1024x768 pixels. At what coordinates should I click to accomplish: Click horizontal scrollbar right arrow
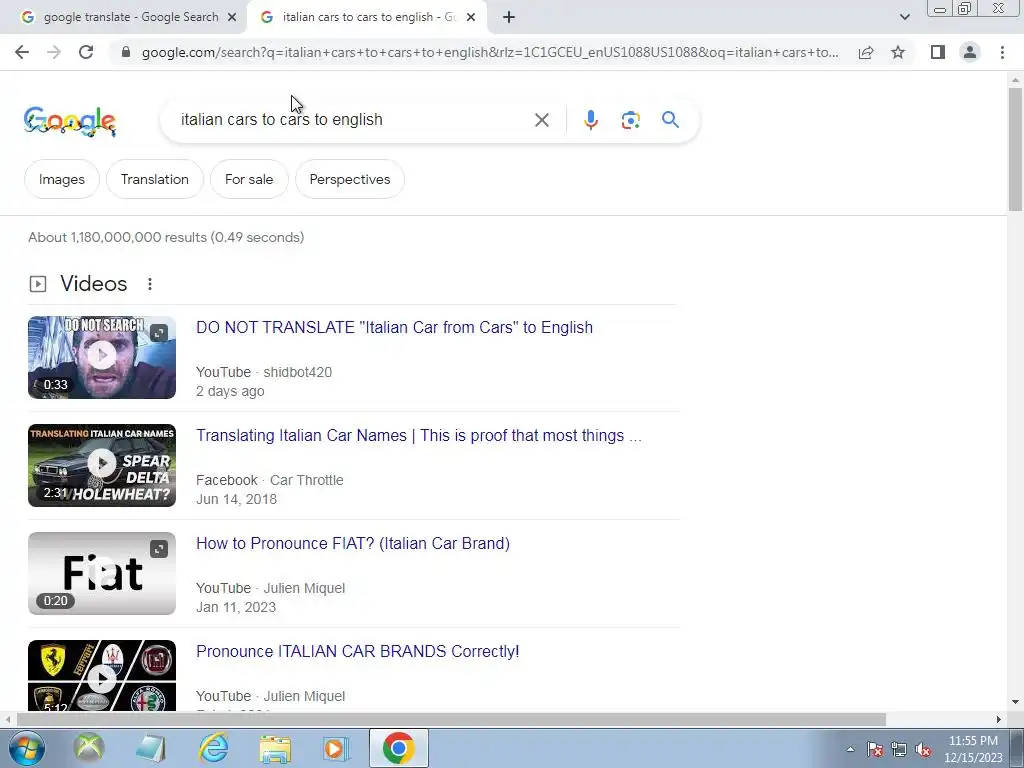tap(999, 720)
